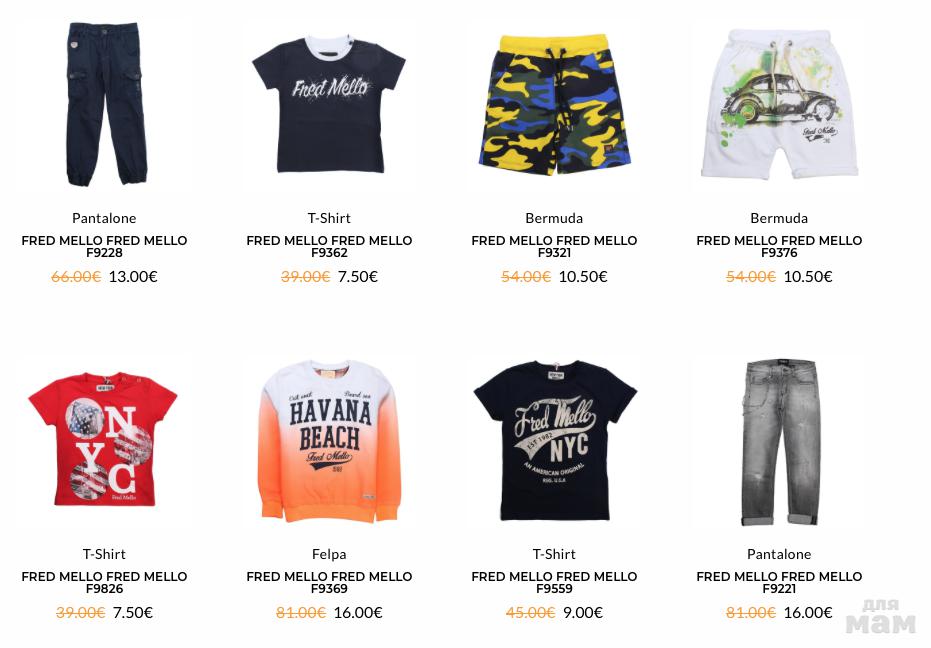View the white car-print Bermuda shorts photo

click(x=779, y=104)
